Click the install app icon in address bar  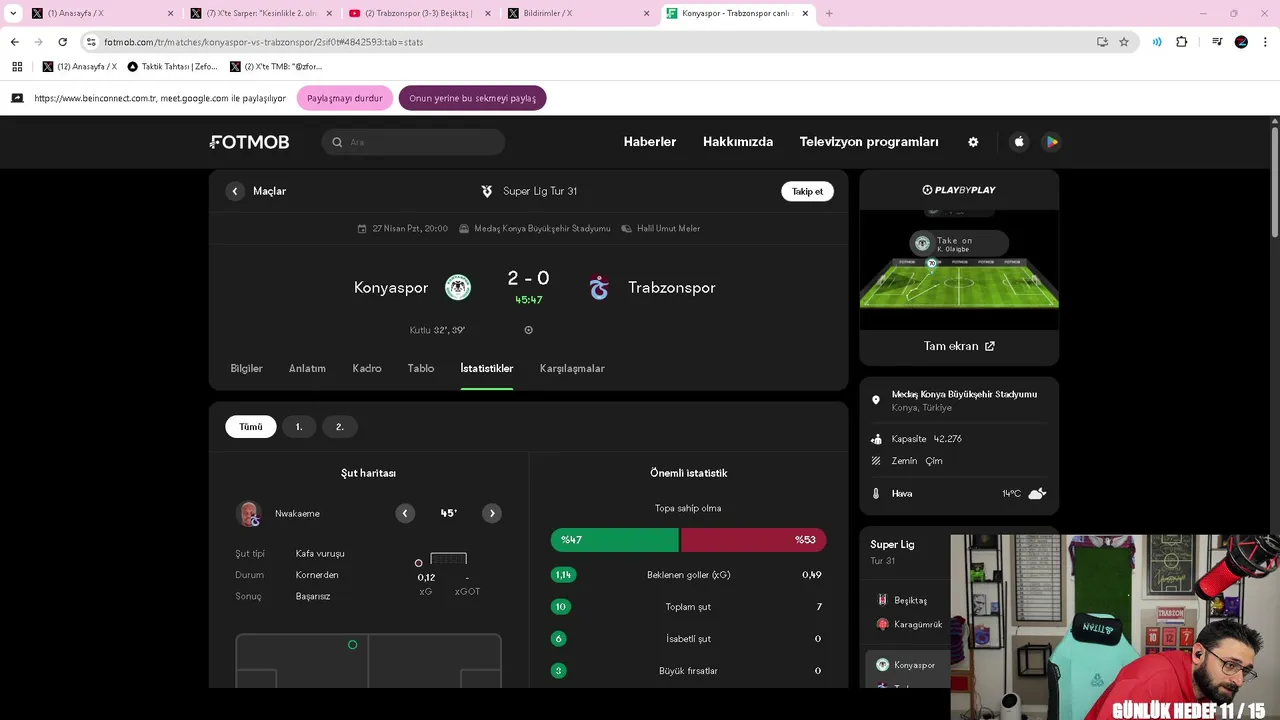click(1102, 42)
